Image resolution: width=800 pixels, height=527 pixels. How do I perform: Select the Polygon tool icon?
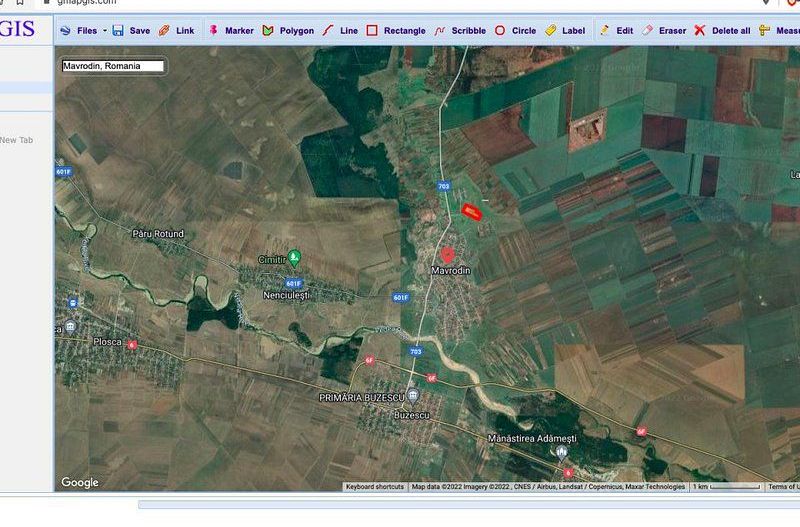click(x=268, y=31)
